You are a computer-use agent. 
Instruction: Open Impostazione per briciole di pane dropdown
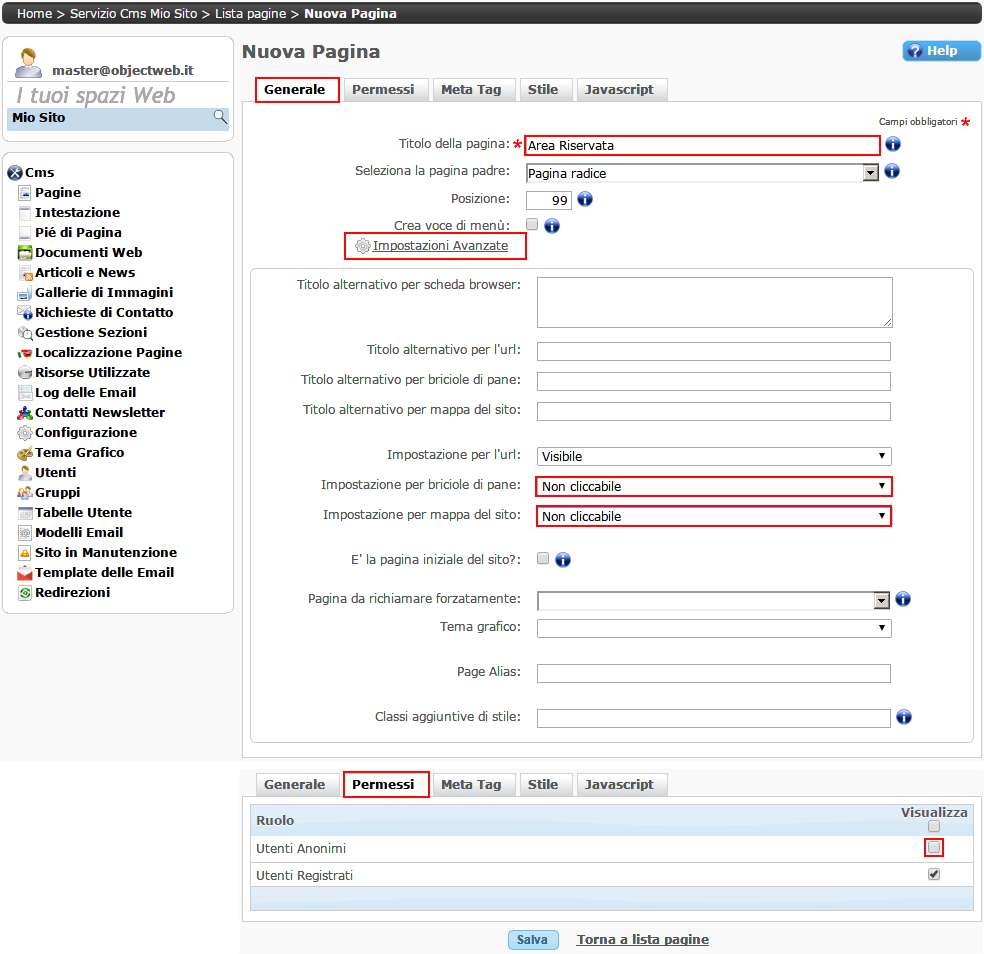[714, 487]
